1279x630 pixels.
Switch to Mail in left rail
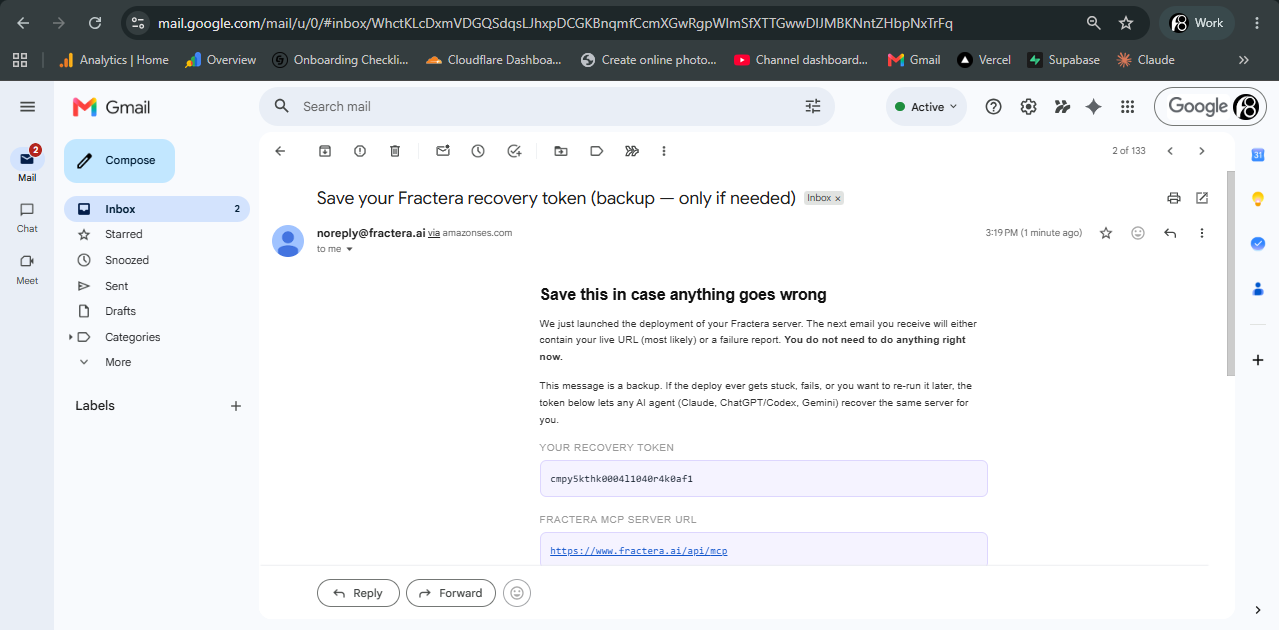pyautogui.click(x=27, y=164)
